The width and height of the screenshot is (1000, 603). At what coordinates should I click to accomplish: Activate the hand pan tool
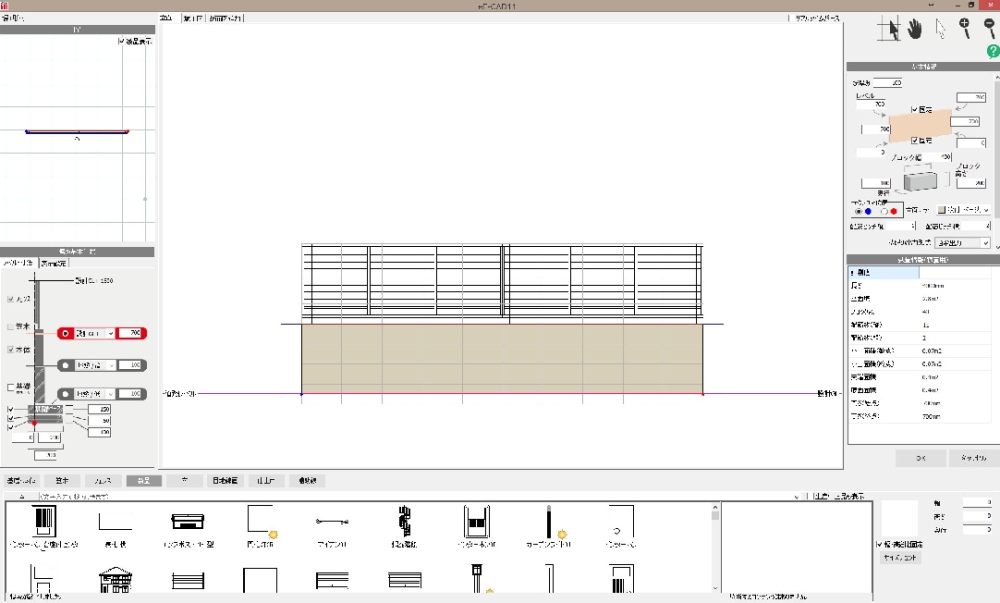pos(915,29)
